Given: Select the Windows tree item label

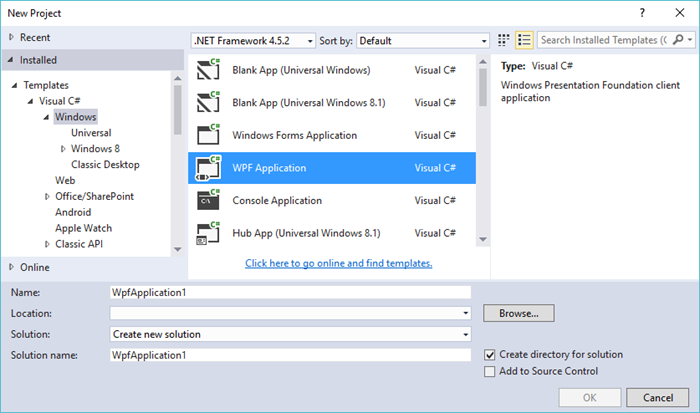Looking at the screenshot, I should pos(75,117).
